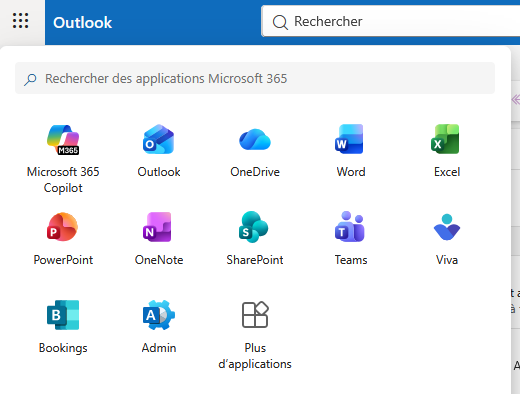
Task: Click the double chevron collapse arrow at right edge
Action: [x=516, y=99]
